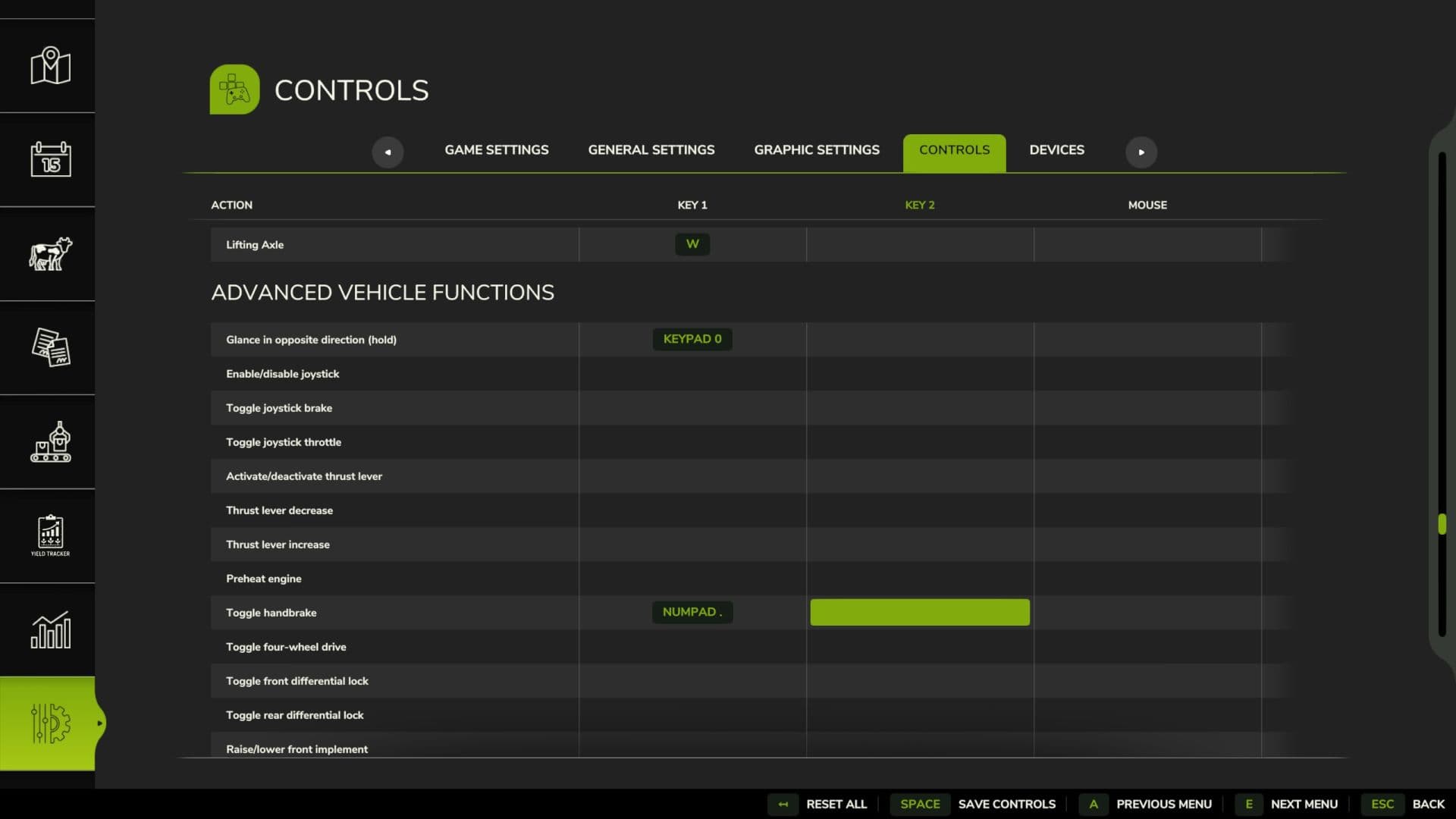Viewport: 1456px width, 819px height.
Task: Click the left arrow tab navigator
Action: coord(388,152)
